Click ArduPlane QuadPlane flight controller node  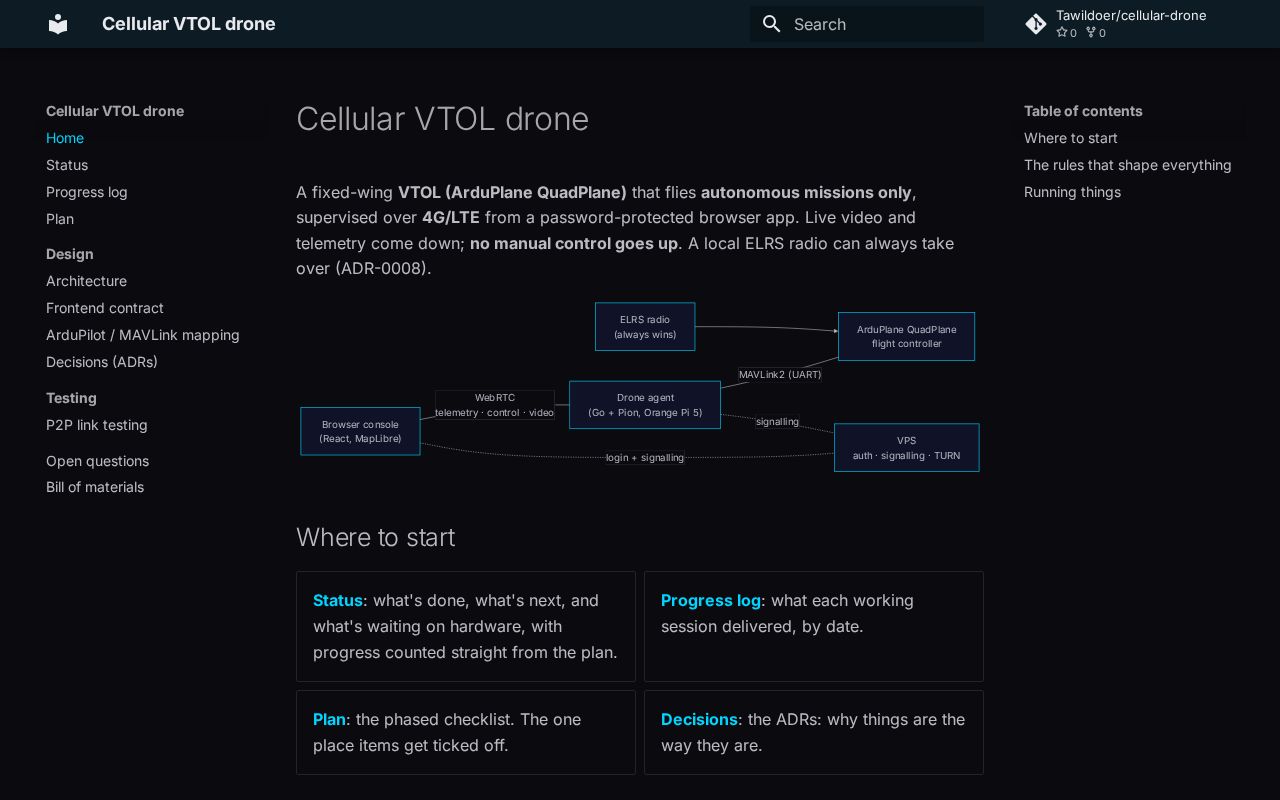click(906, 336)
